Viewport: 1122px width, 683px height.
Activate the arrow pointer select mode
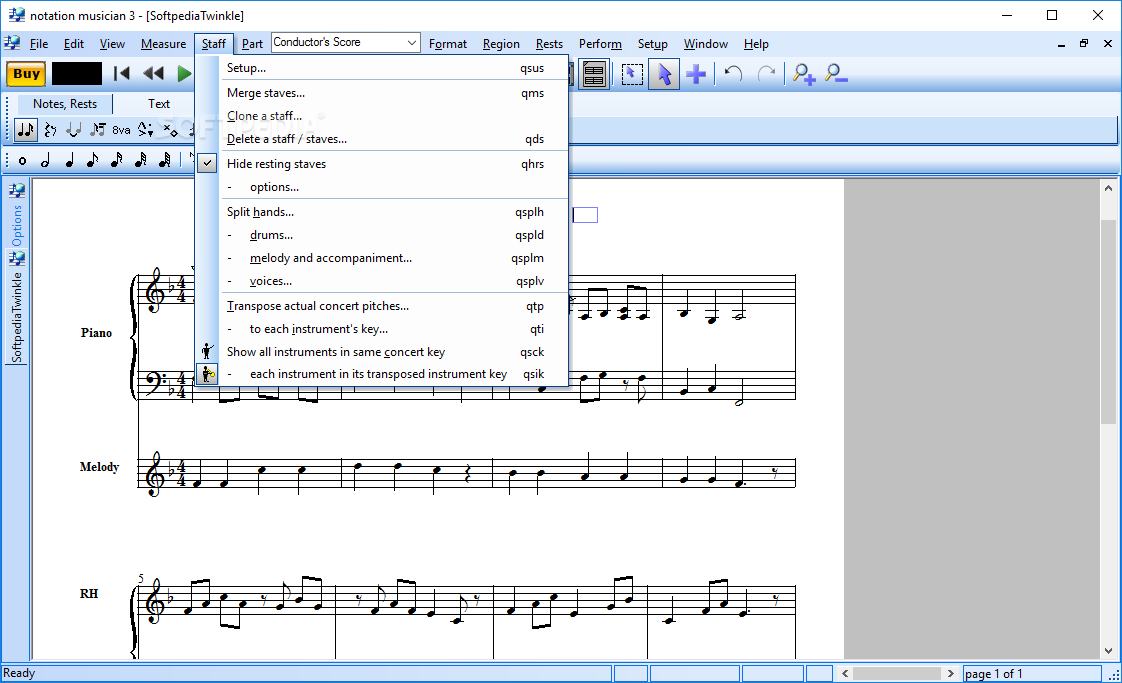tap(664, 74)
